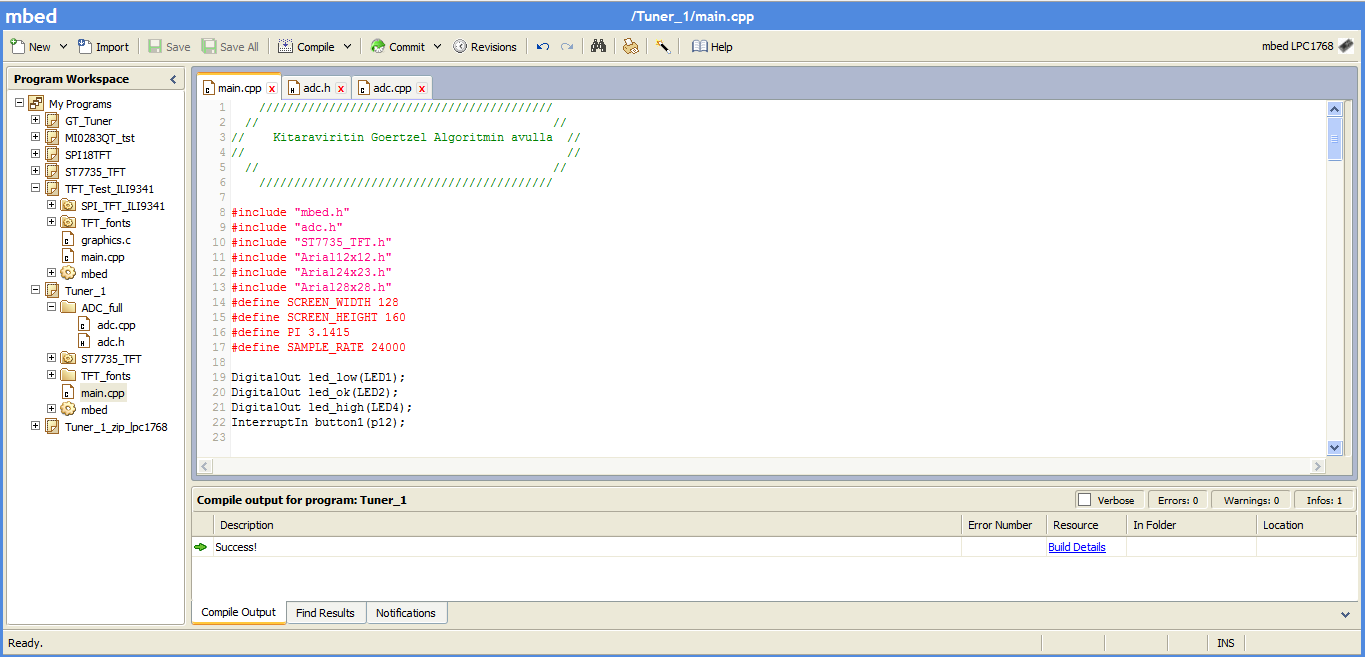Click the INS indicator in status bar

pyautogui.click(x=1225, y=643)
